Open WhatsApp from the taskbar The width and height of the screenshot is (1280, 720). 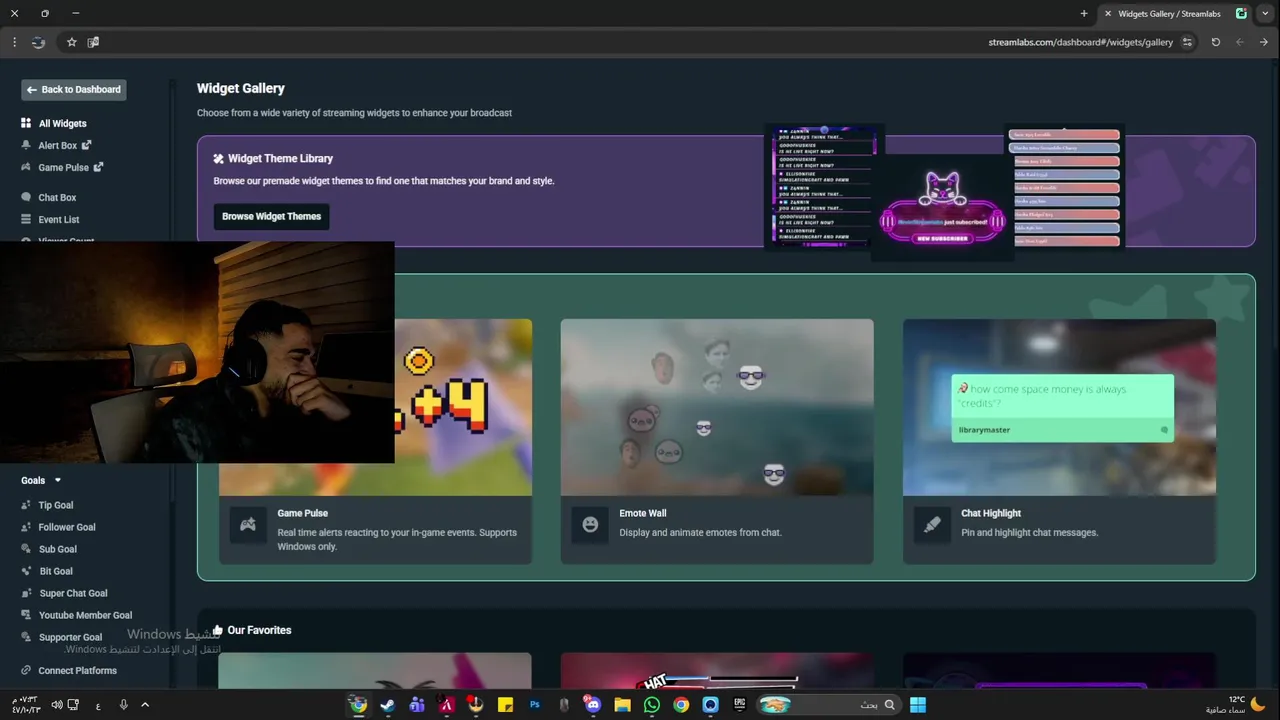652,705
